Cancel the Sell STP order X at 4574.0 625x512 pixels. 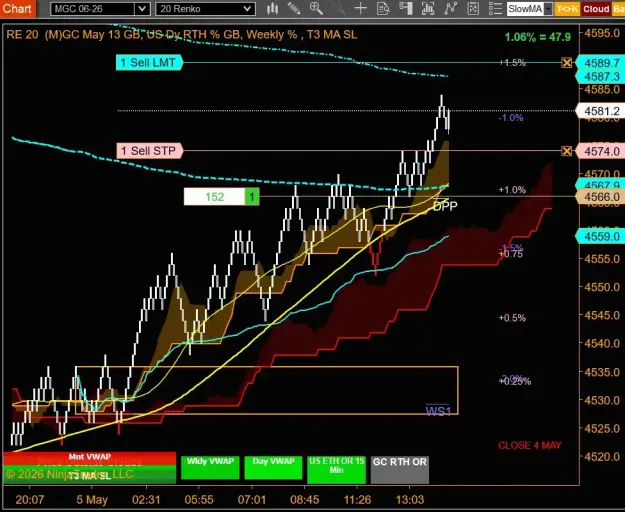point(566,151)
